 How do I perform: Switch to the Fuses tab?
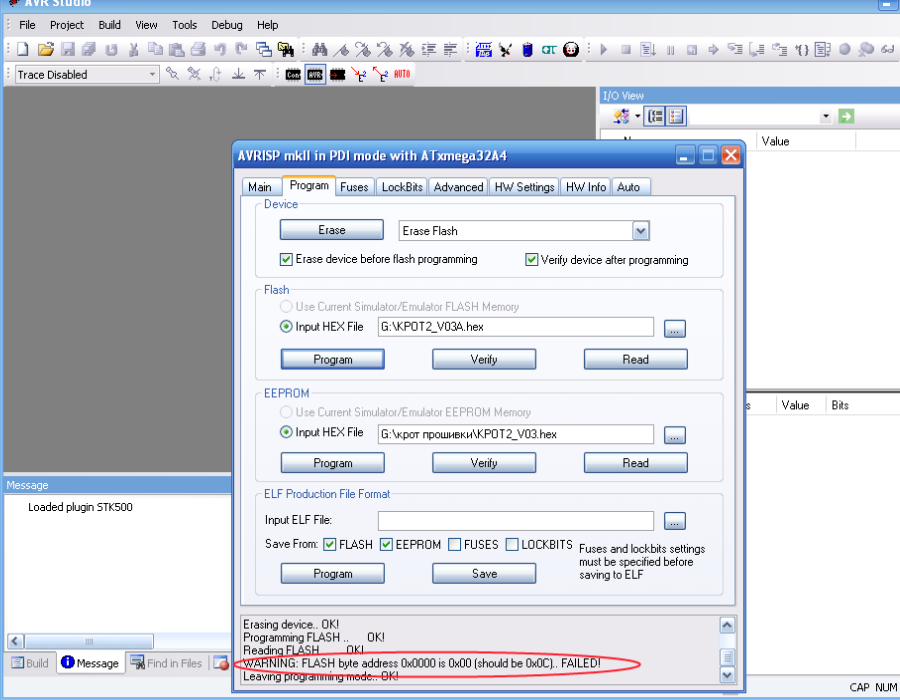click(354, 187)
